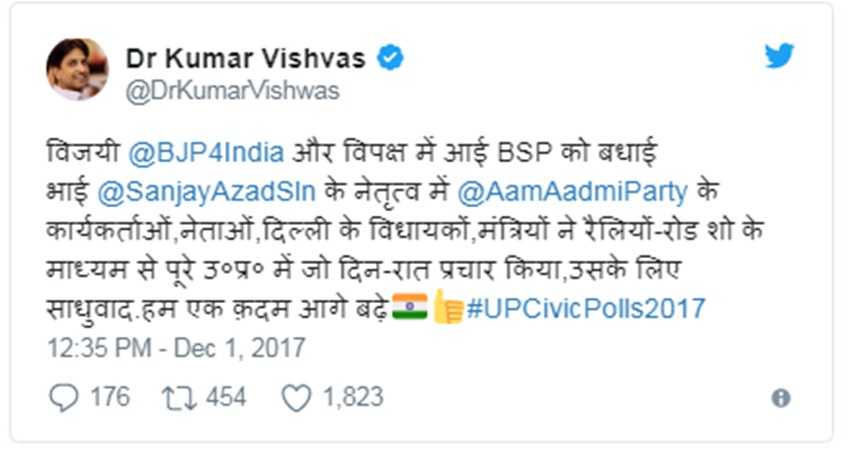Click the 12:35 PM - Dec 1, 2017 timestamp
This screenshot has height=461, width=850.
coord(176,348)
